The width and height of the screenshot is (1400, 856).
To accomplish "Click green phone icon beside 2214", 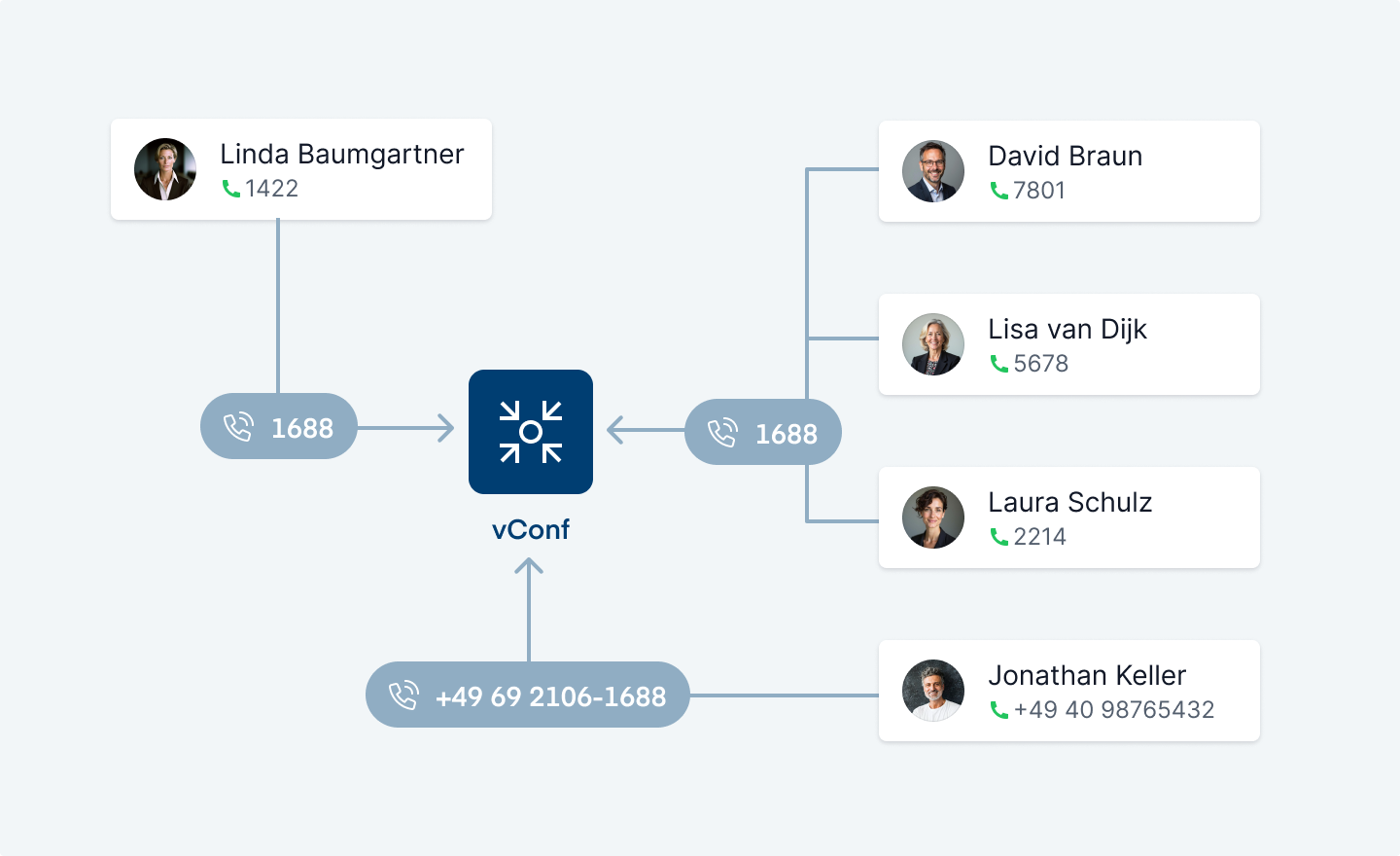I will tap(999, 537).
